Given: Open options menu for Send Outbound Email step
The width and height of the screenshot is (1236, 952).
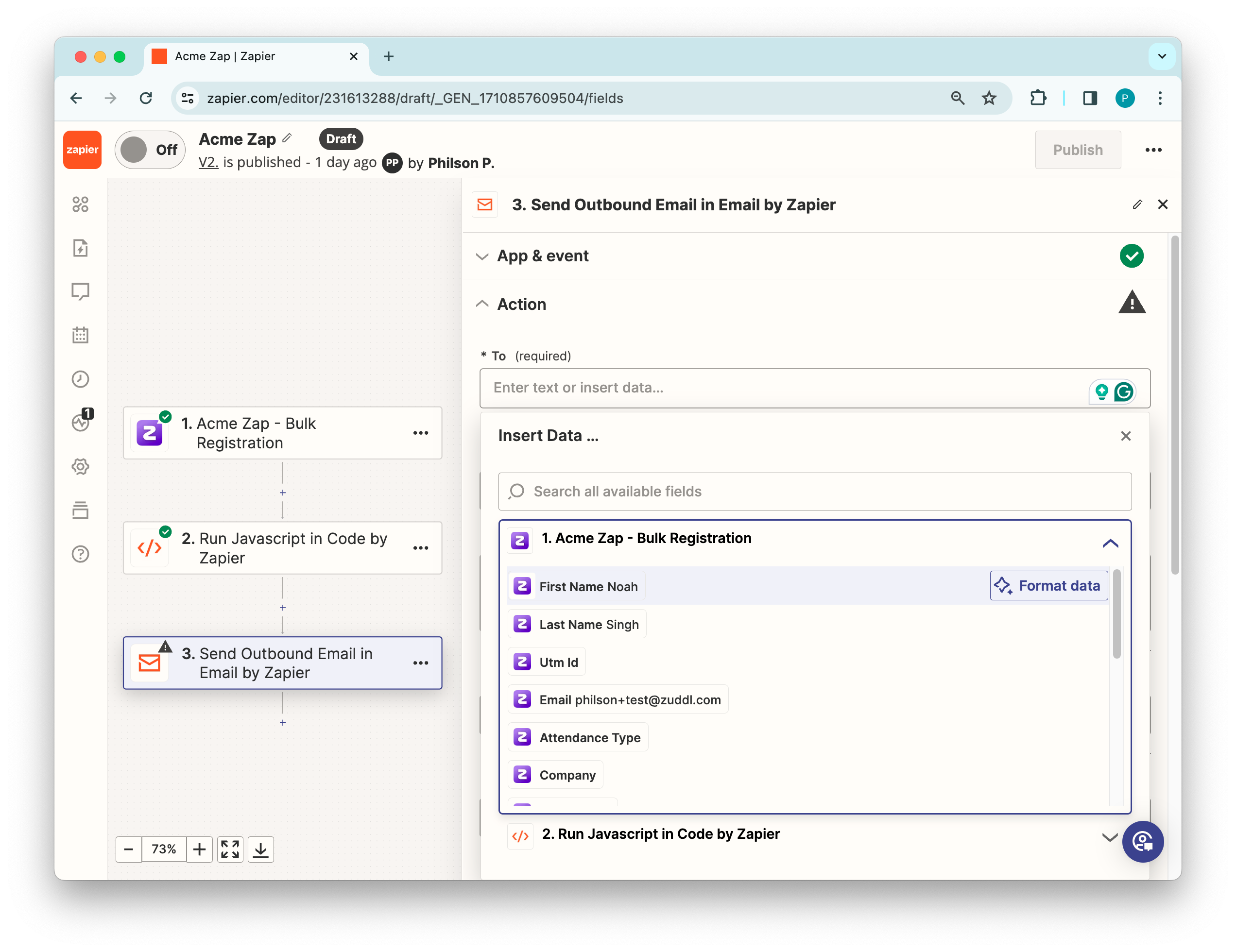Looking at the screenshot, I should (420, 663).
